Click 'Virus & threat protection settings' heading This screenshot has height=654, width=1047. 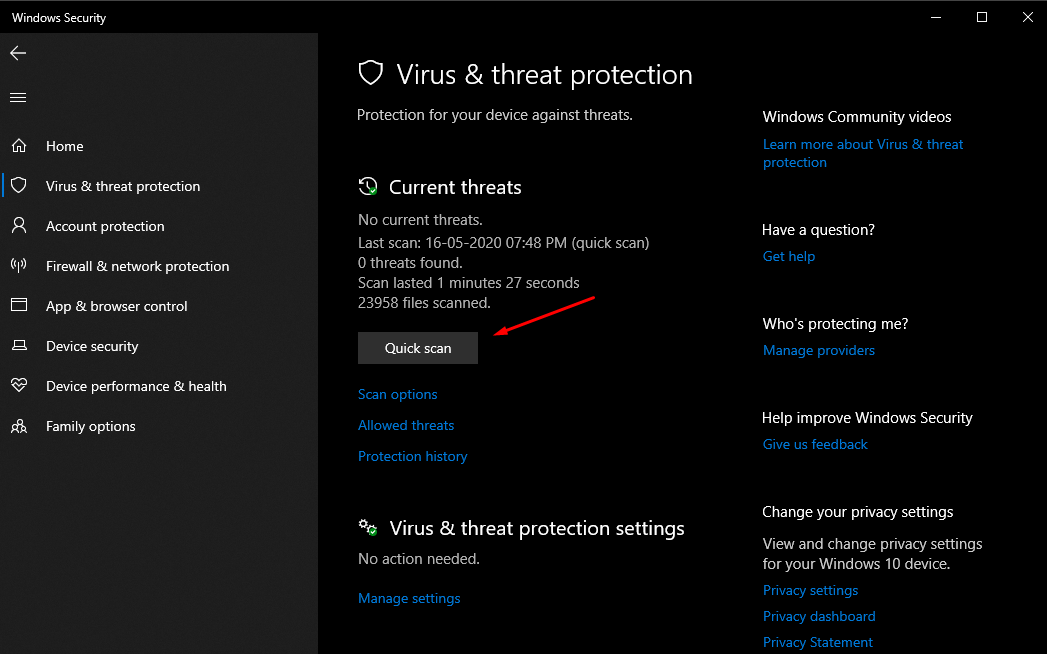tap(537, 528)
